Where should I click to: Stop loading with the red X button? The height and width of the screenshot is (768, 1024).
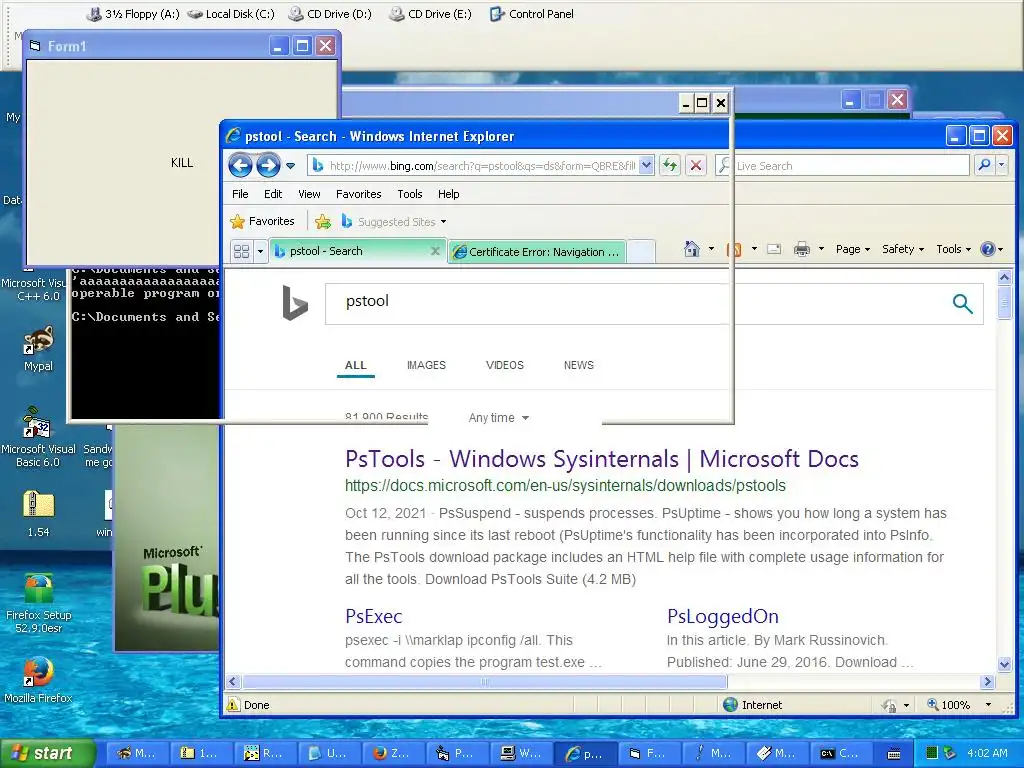click(x=696, y=165)
